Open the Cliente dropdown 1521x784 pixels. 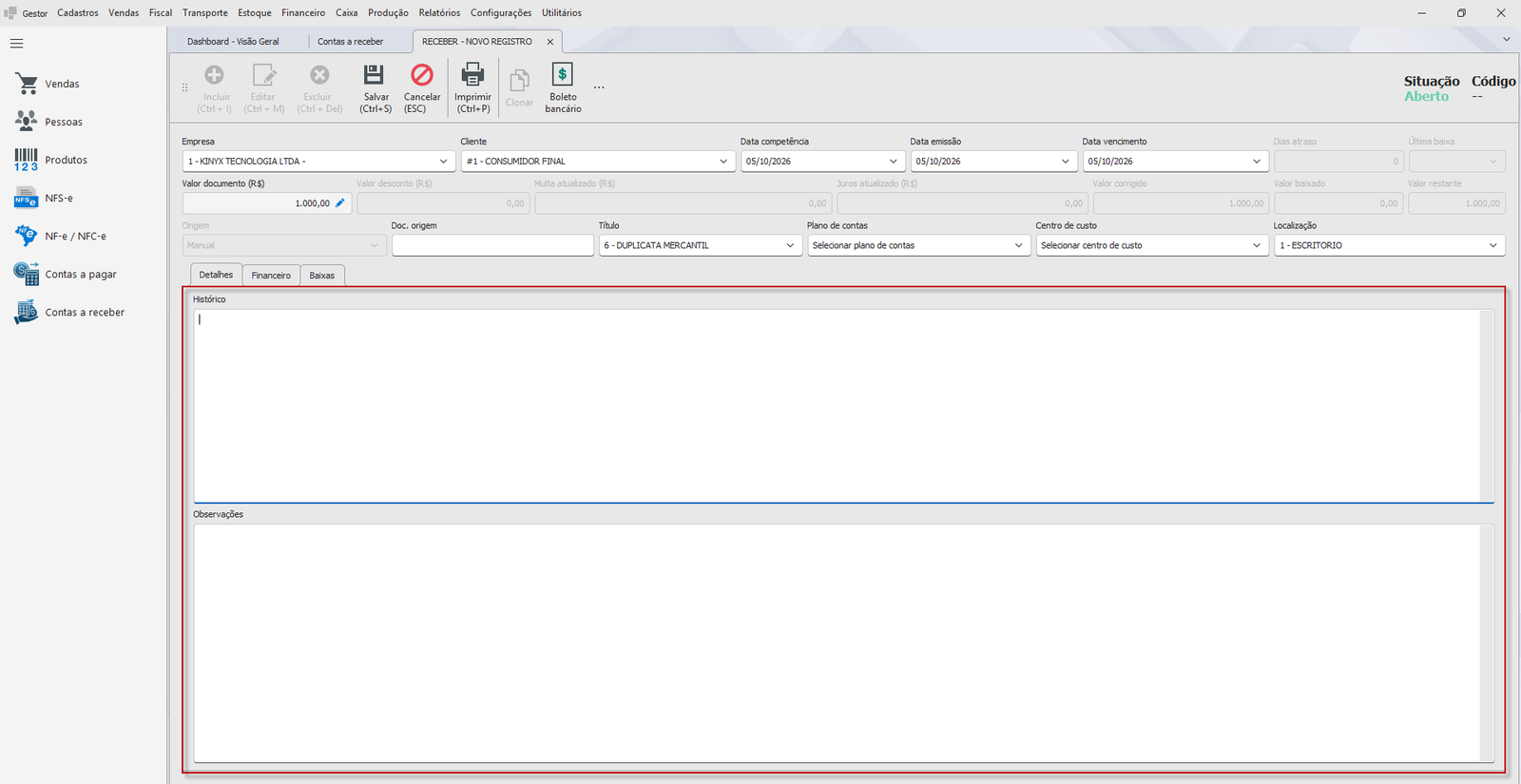(x=723, y=162)
